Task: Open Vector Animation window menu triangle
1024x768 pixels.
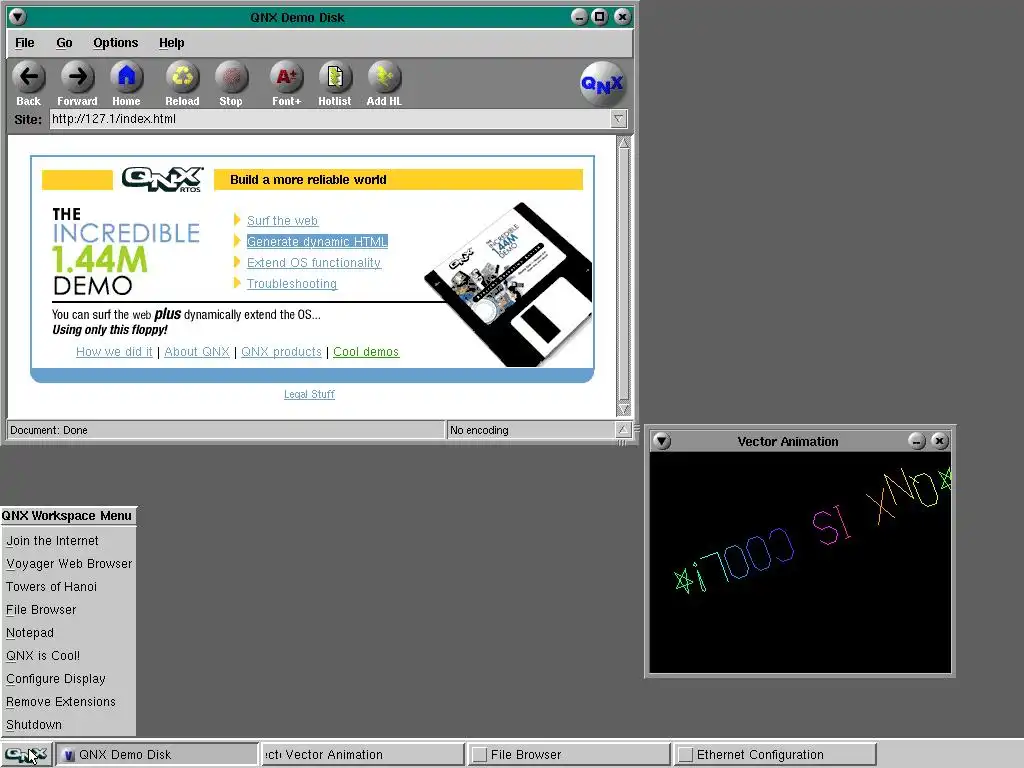Action: pyautogui.click(x=662, y=441)
